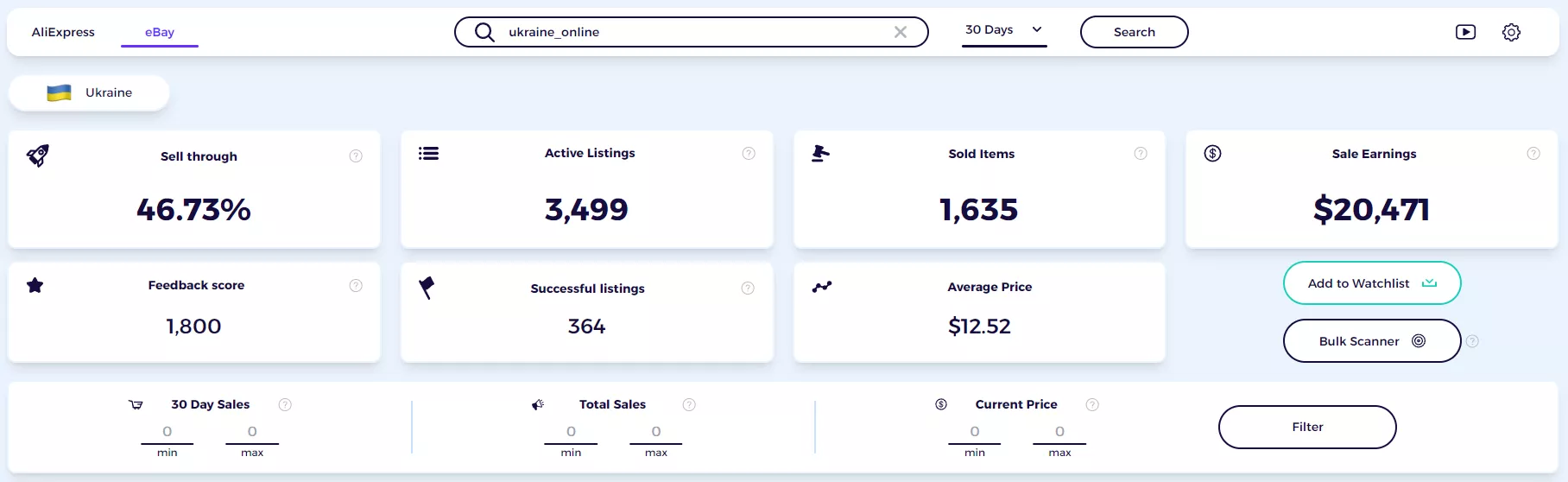This screenshot has width=1568, height=482.
Task: Click the 46.73% sell through value
Action: click(x=193, y=210)
